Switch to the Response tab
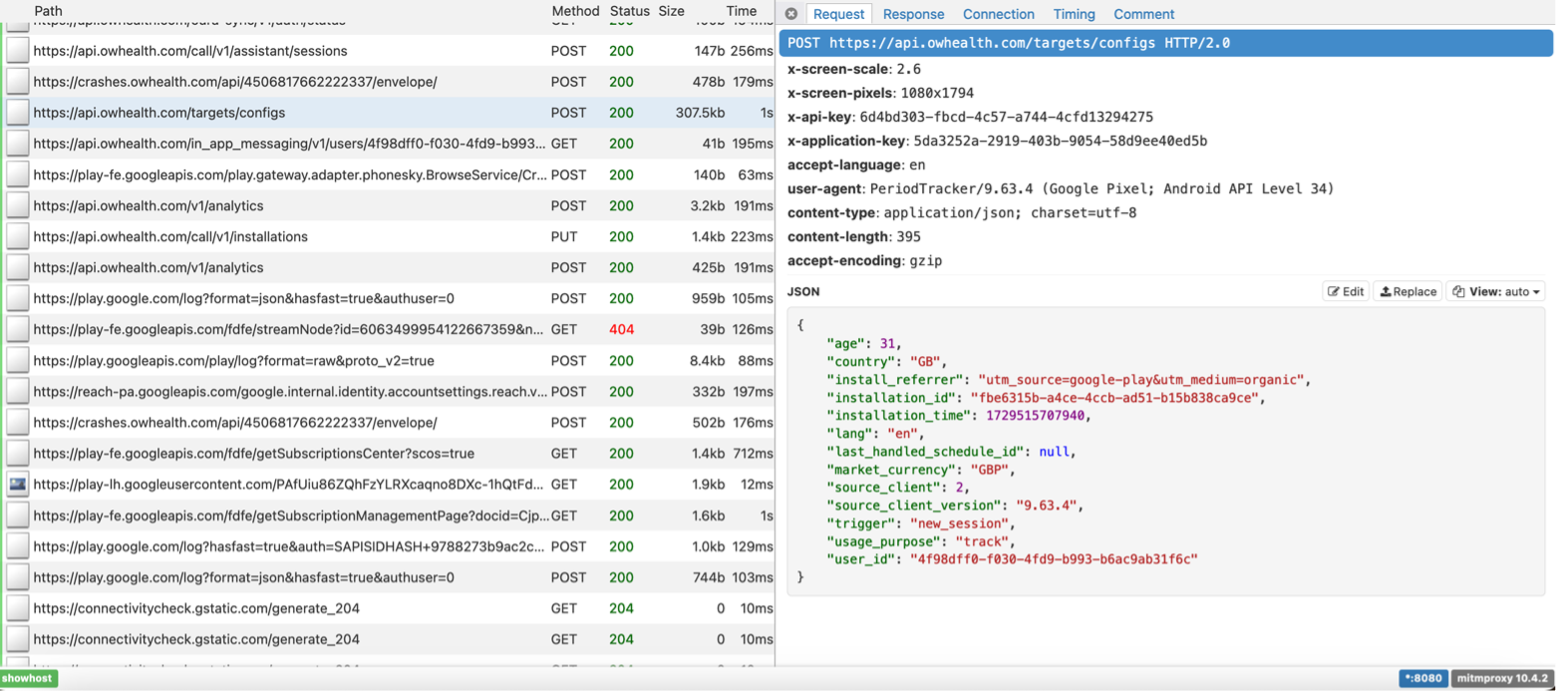Image resolution: width=1558 pixels, height=693 pixels. coord(913,14)
